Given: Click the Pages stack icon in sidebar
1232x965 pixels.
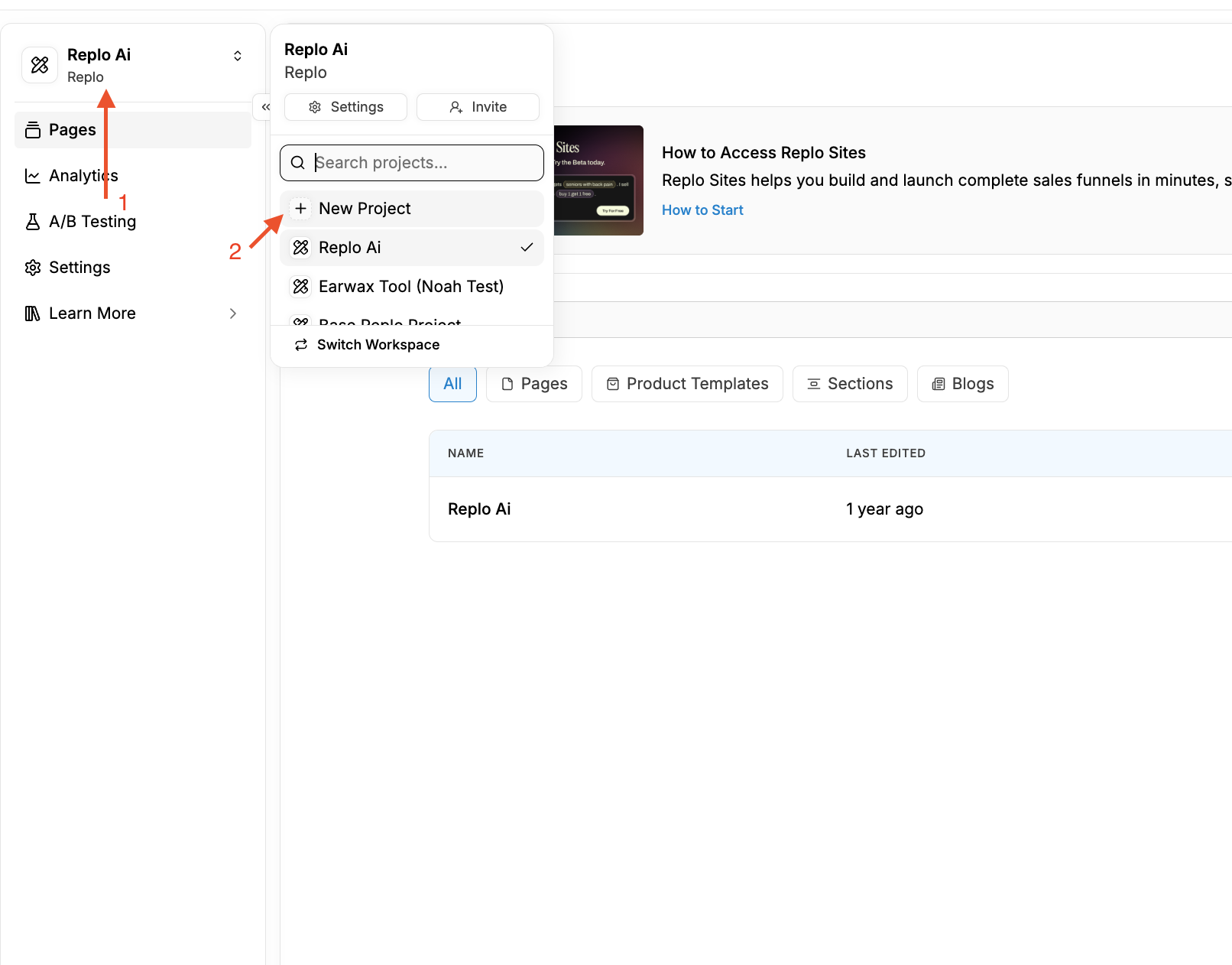Looking at the screenshot, I should click(33, 130).
